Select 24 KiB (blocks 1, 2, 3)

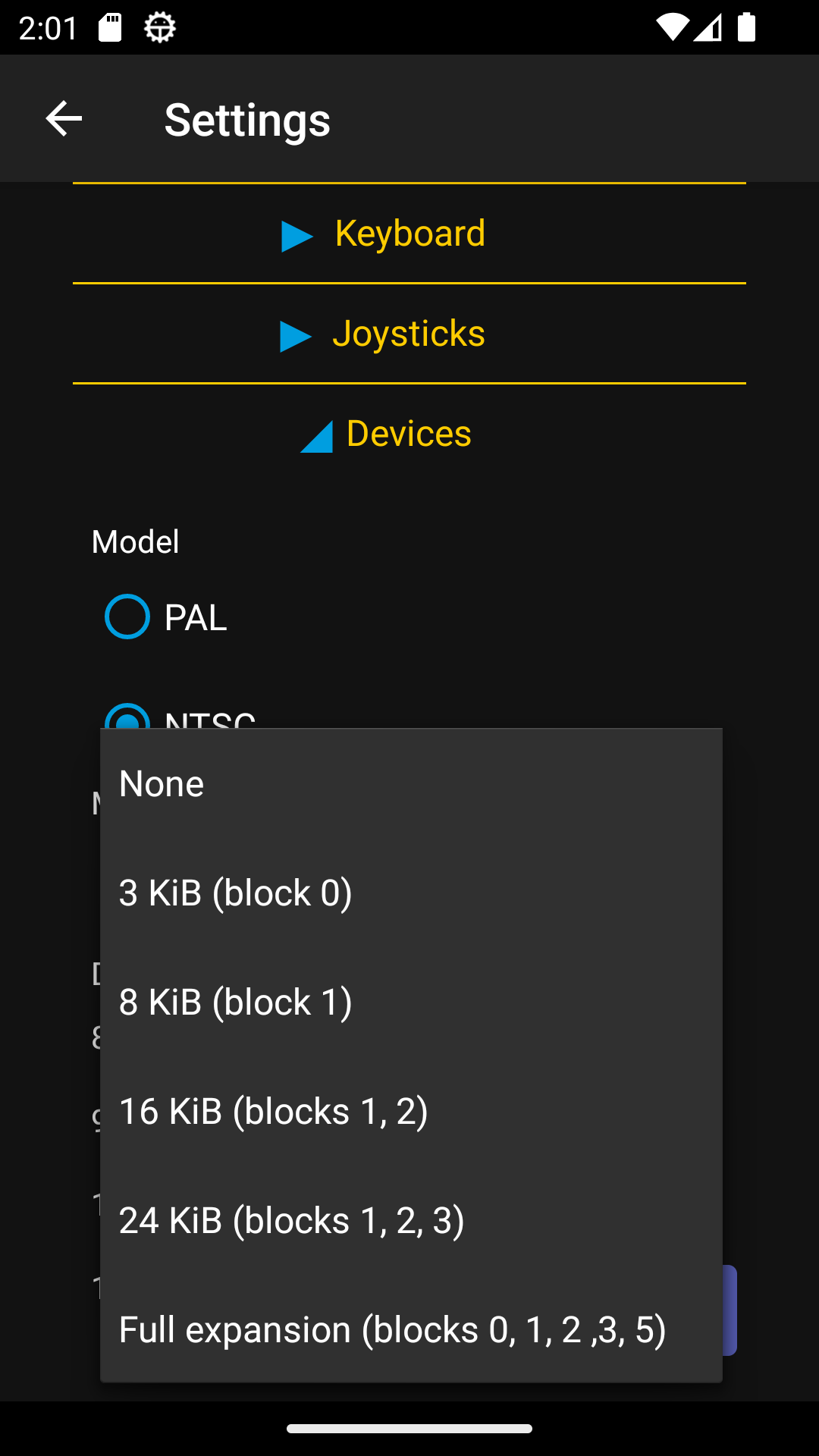click(x=410, y=1220)
